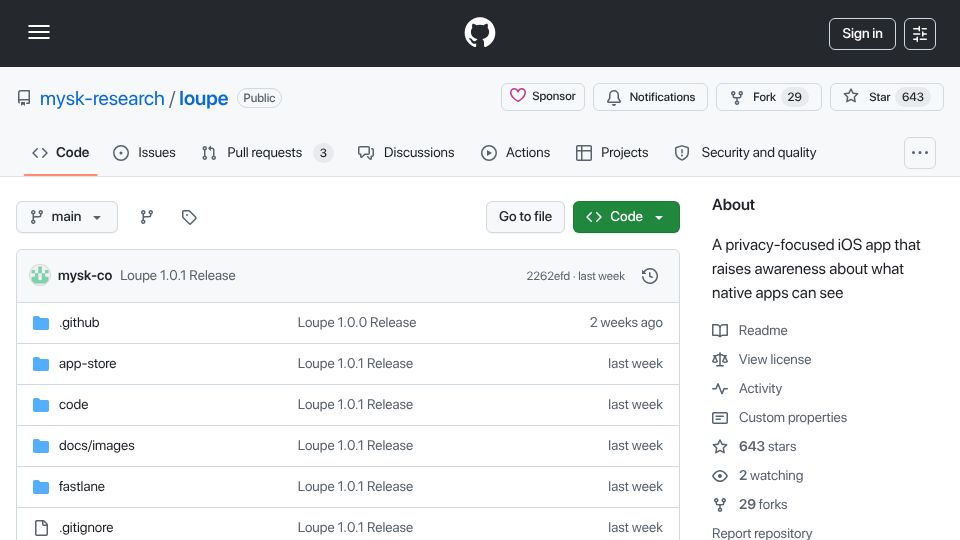Select the Code tab
This screenshot has width=960, height=540.
[x=61, y=152]
